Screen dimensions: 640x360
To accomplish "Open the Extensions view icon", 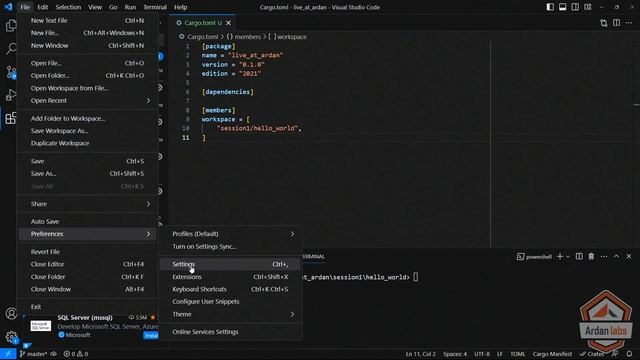I will point(11,118).
